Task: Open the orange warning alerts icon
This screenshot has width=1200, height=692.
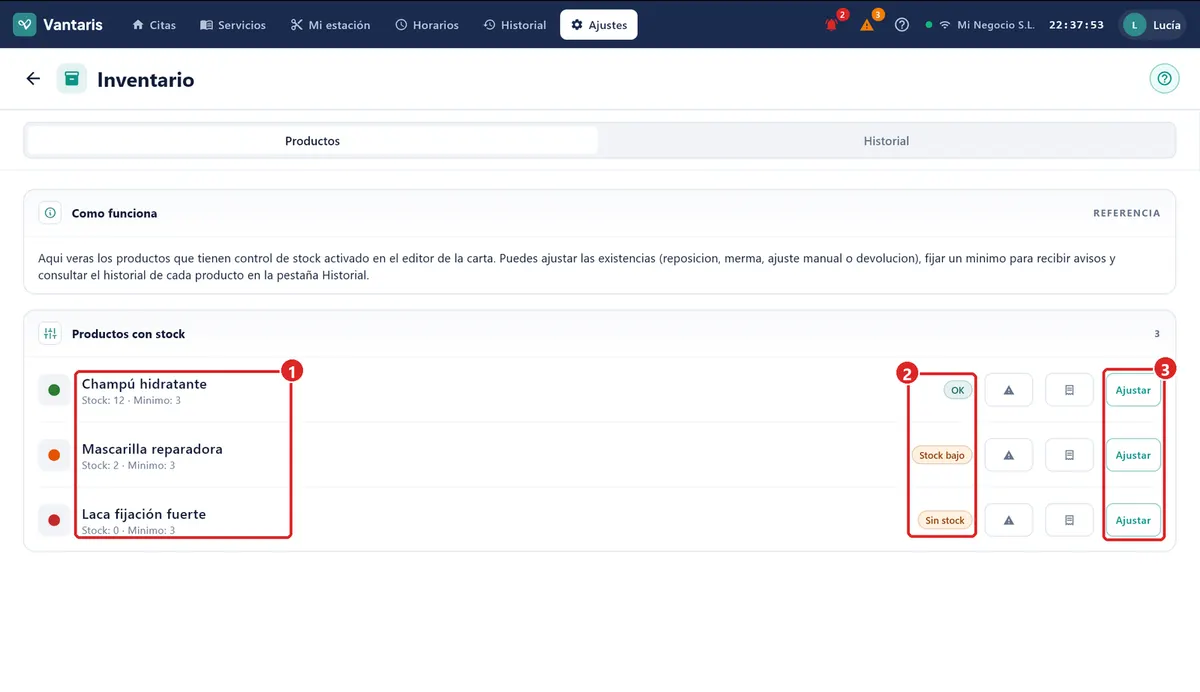Action: coord(867,24)
